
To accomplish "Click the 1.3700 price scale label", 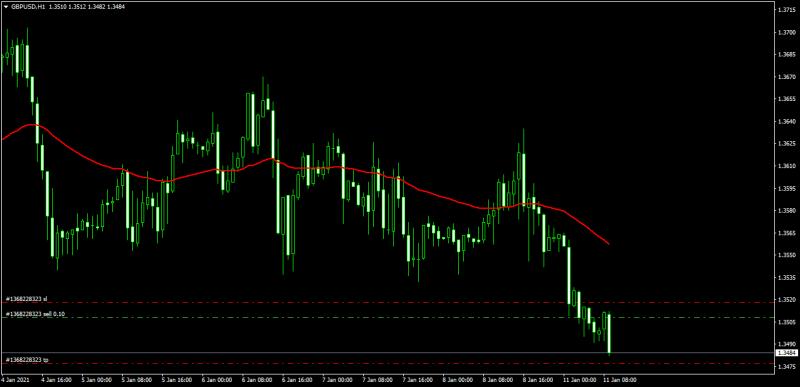I will pos(786,32).
